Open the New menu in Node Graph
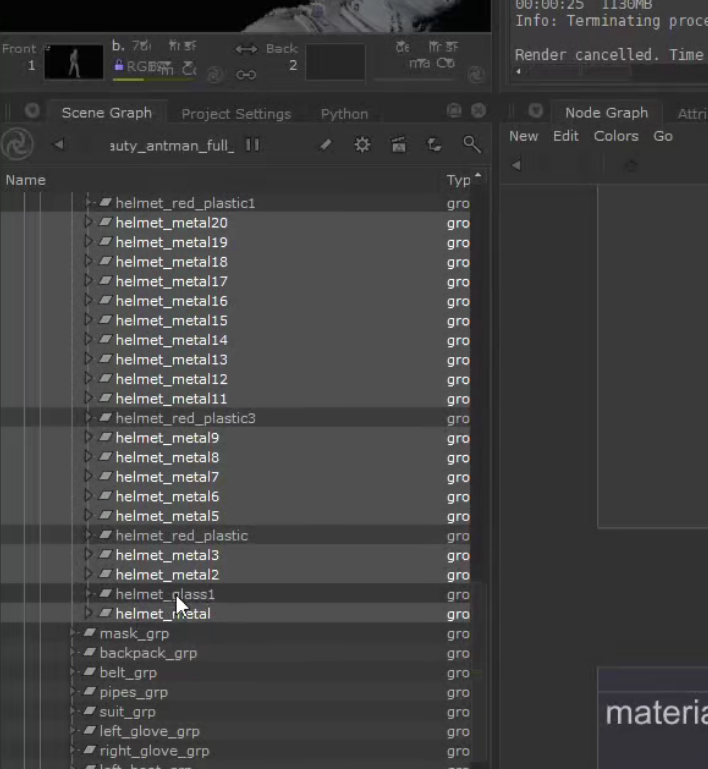Image resolution: width=708 pixels, height=769 pixels. 523,136
